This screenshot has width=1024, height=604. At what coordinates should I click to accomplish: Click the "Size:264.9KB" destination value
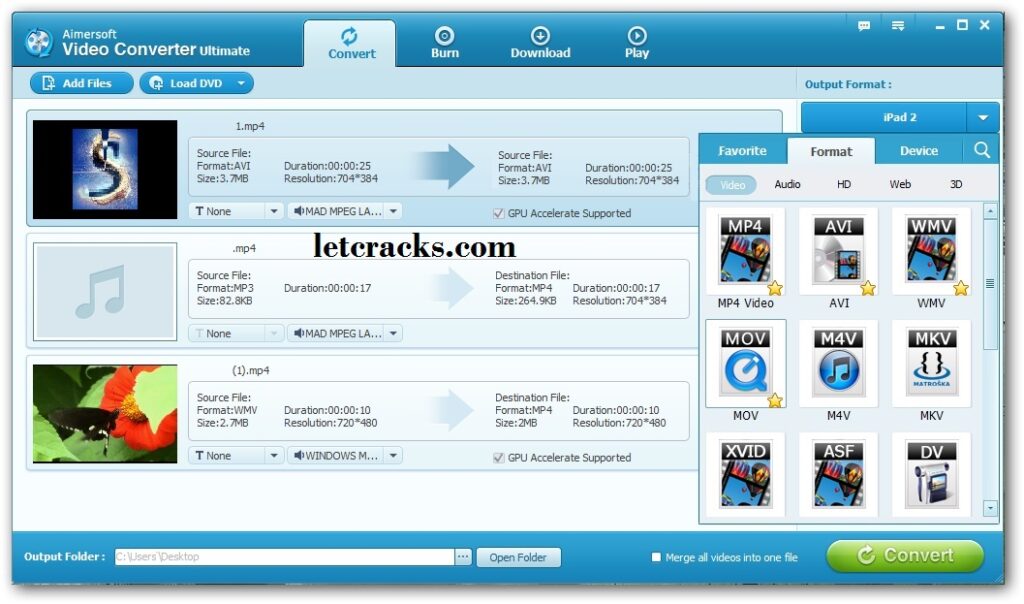click(526, 301)
